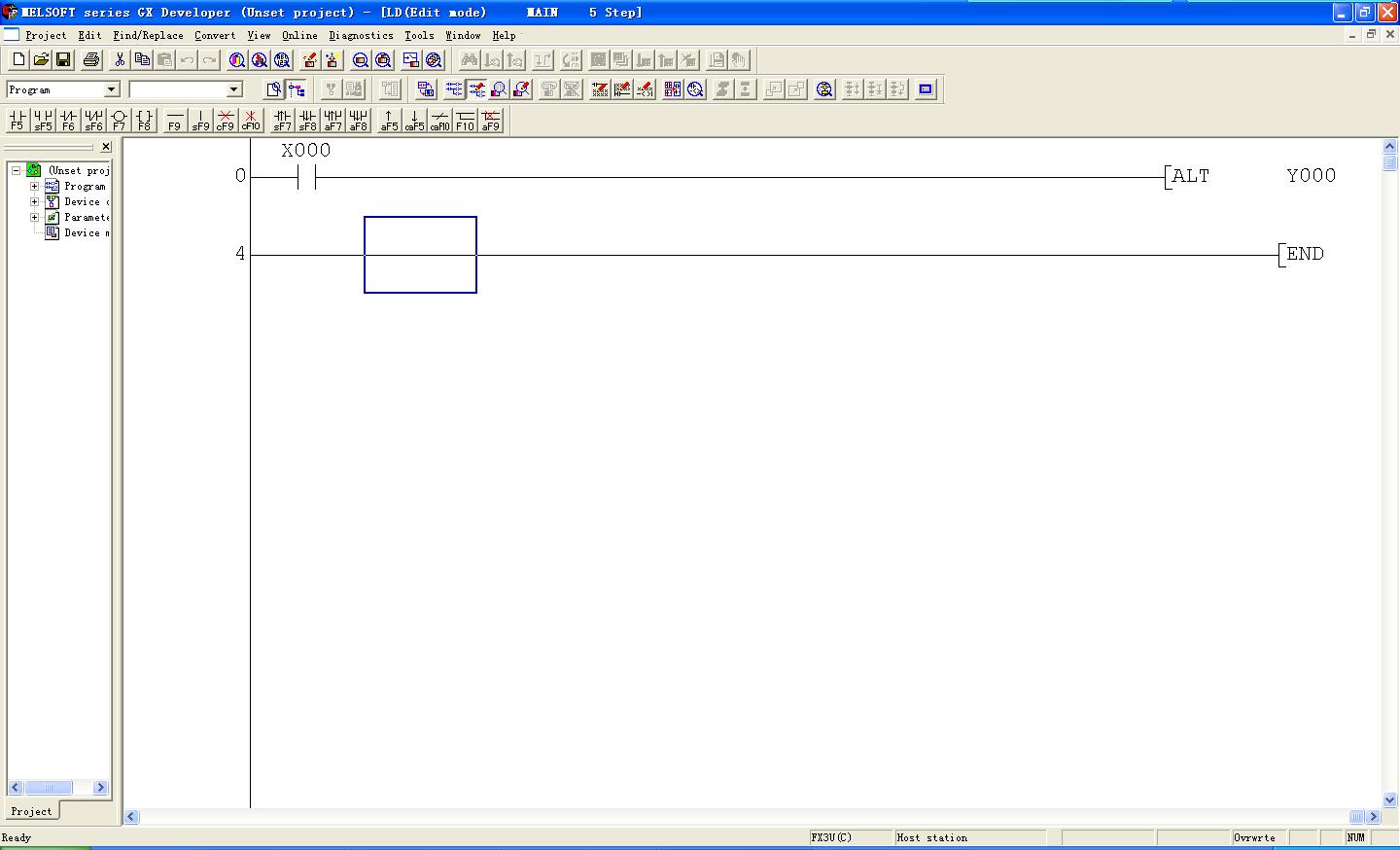Open the empty combo box dropdown arrow

233,89
